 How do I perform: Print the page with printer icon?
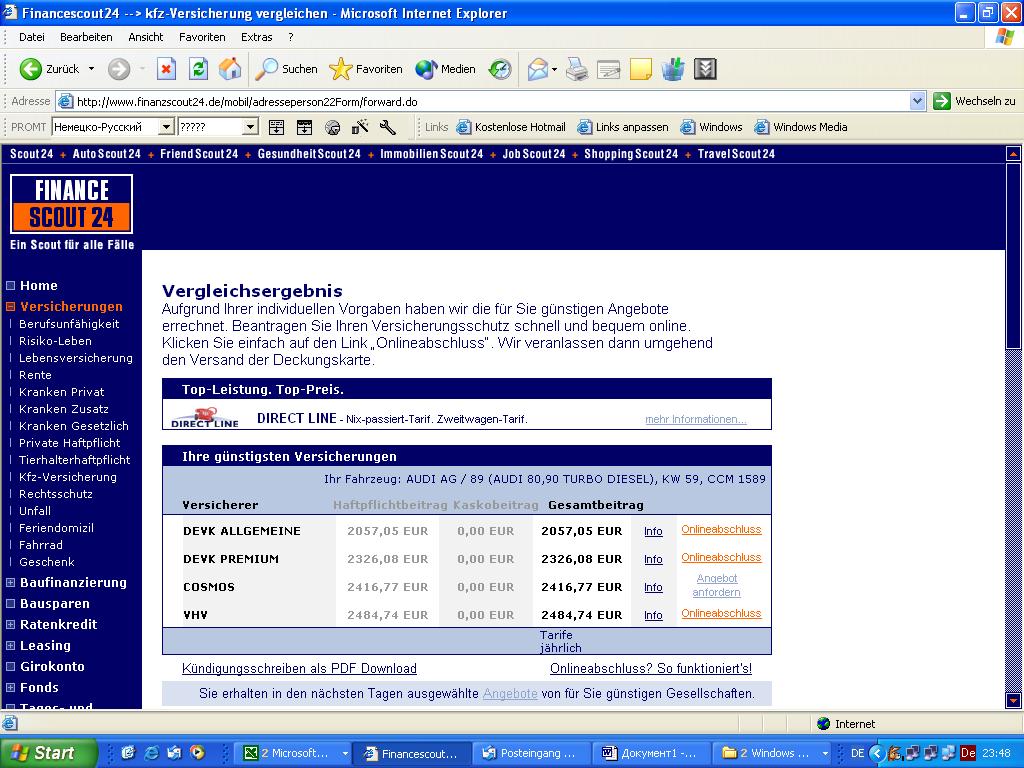pyautogui.click(x=577, y=69)
